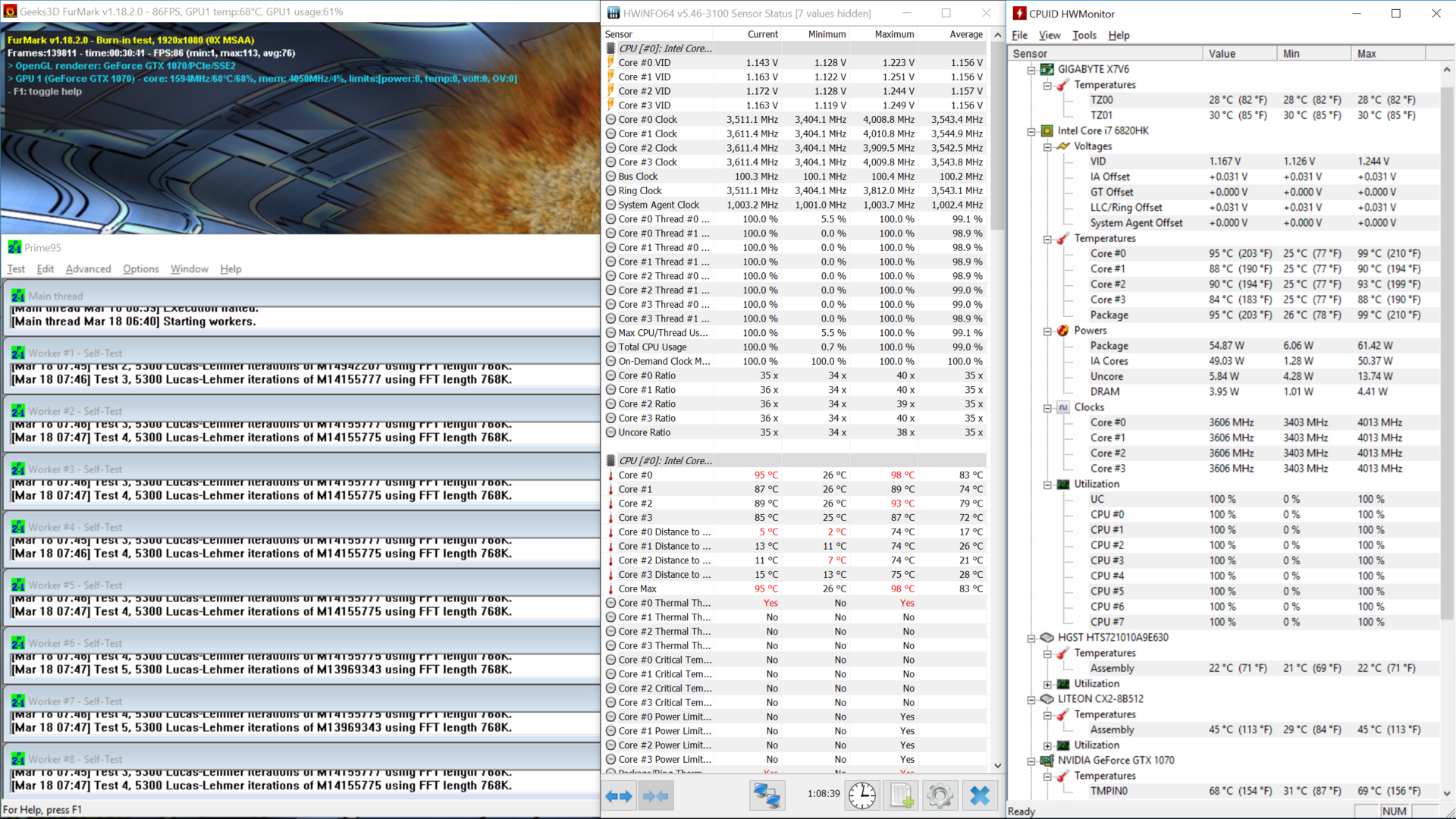Click Core #0 thermometer icon in HWiNFO
This screenshot has width=1456, height=819.
610,475
